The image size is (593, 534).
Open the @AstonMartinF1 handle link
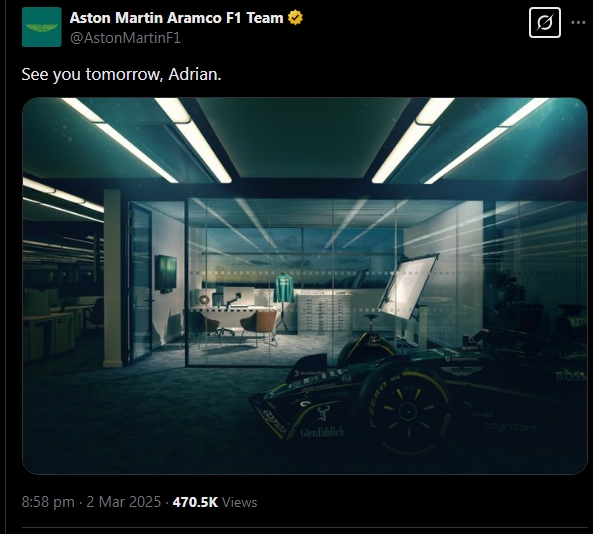coord(125,38)
